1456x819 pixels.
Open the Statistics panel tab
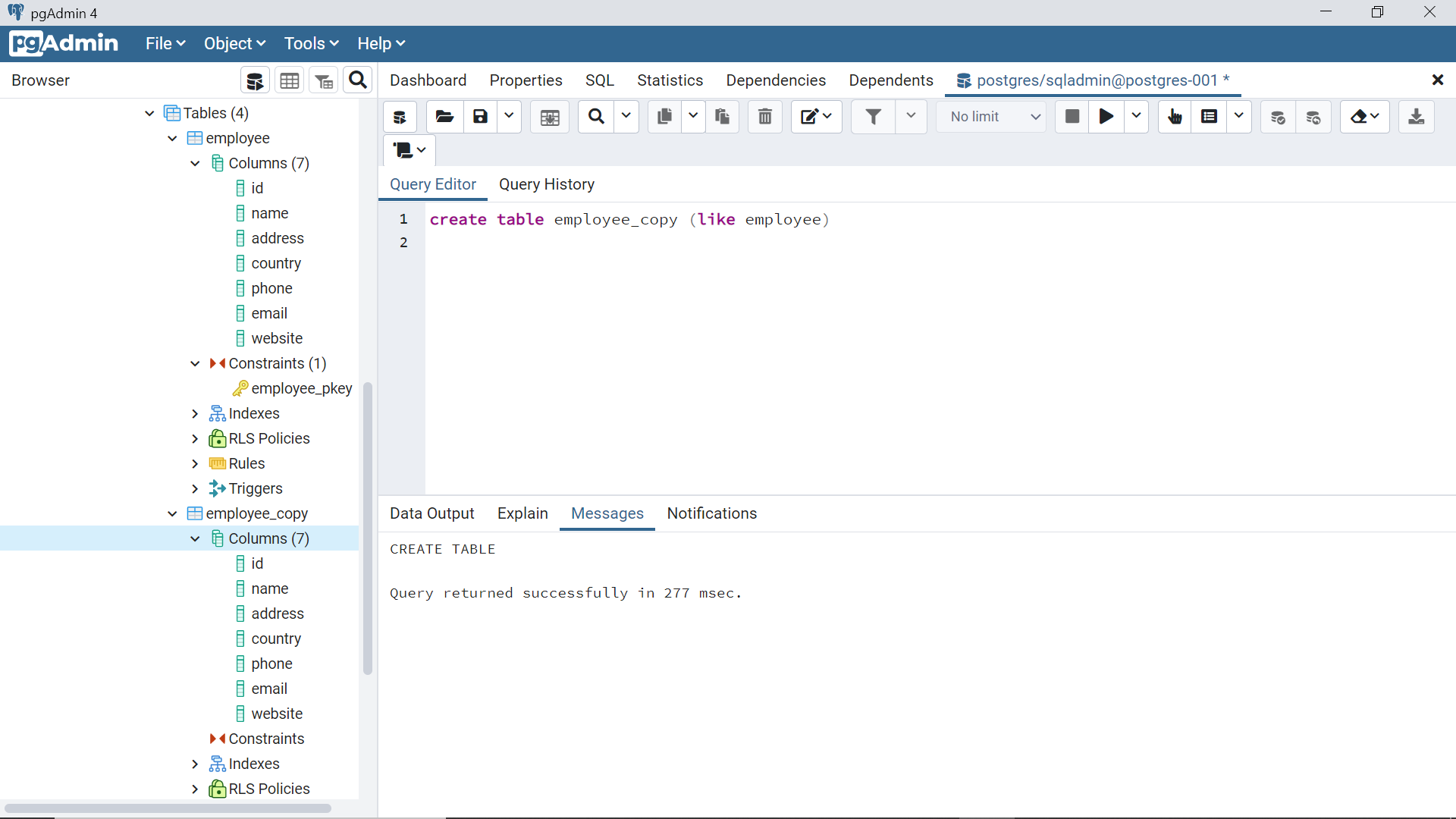tap(670, 80)
